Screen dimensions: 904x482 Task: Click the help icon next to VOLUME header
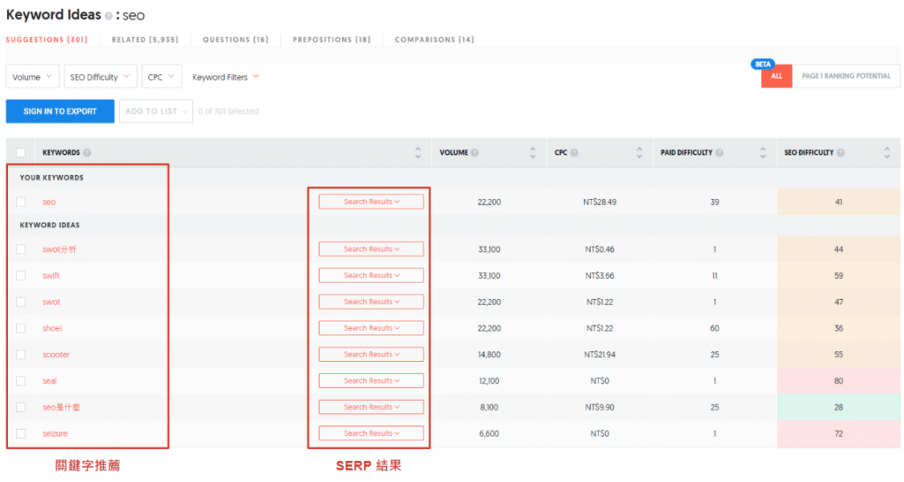pos(474,153)
